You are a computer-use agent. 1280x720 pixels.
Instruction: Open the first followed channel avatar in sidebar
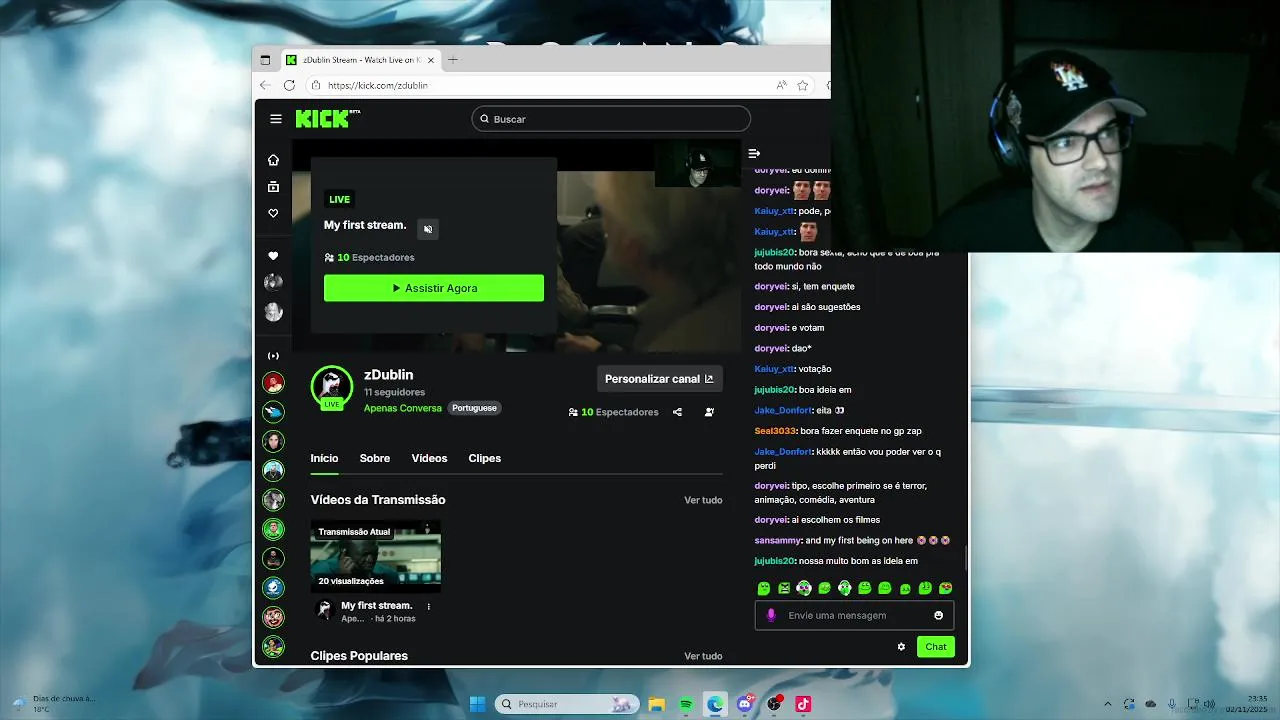coord(273,282)
